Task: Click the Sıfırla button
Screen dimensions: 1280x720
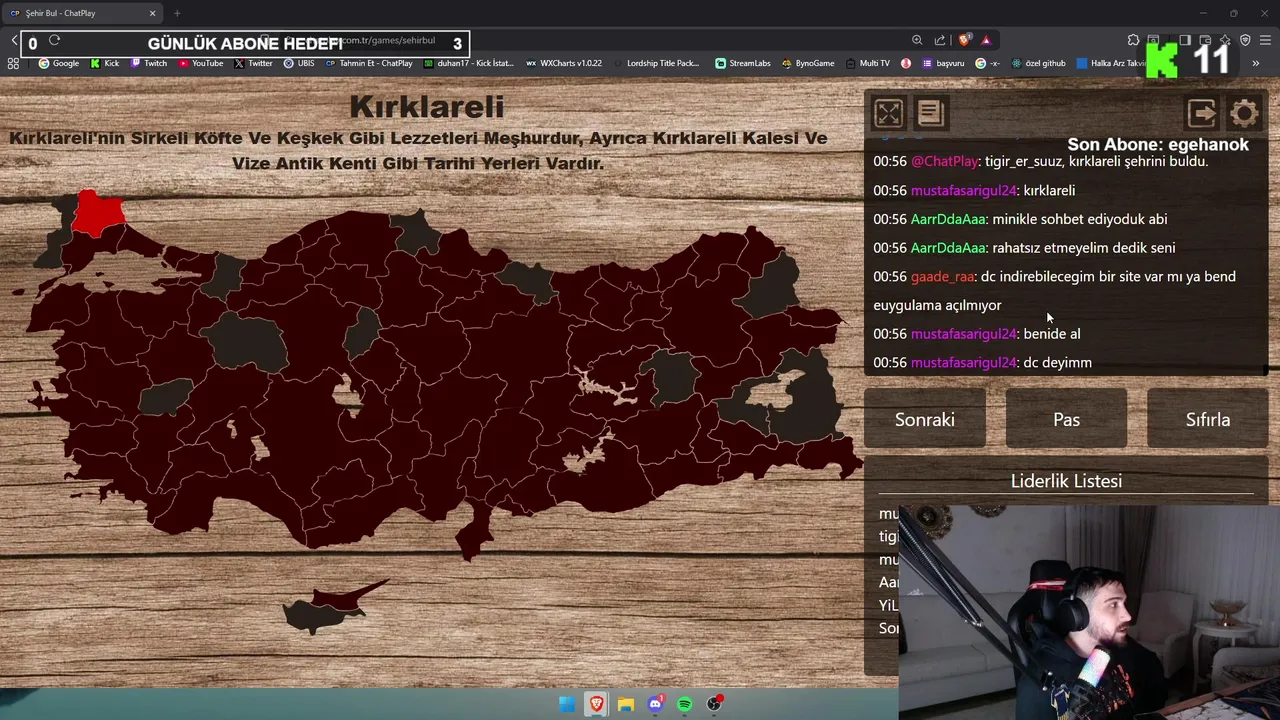Action: [1208, 419]
